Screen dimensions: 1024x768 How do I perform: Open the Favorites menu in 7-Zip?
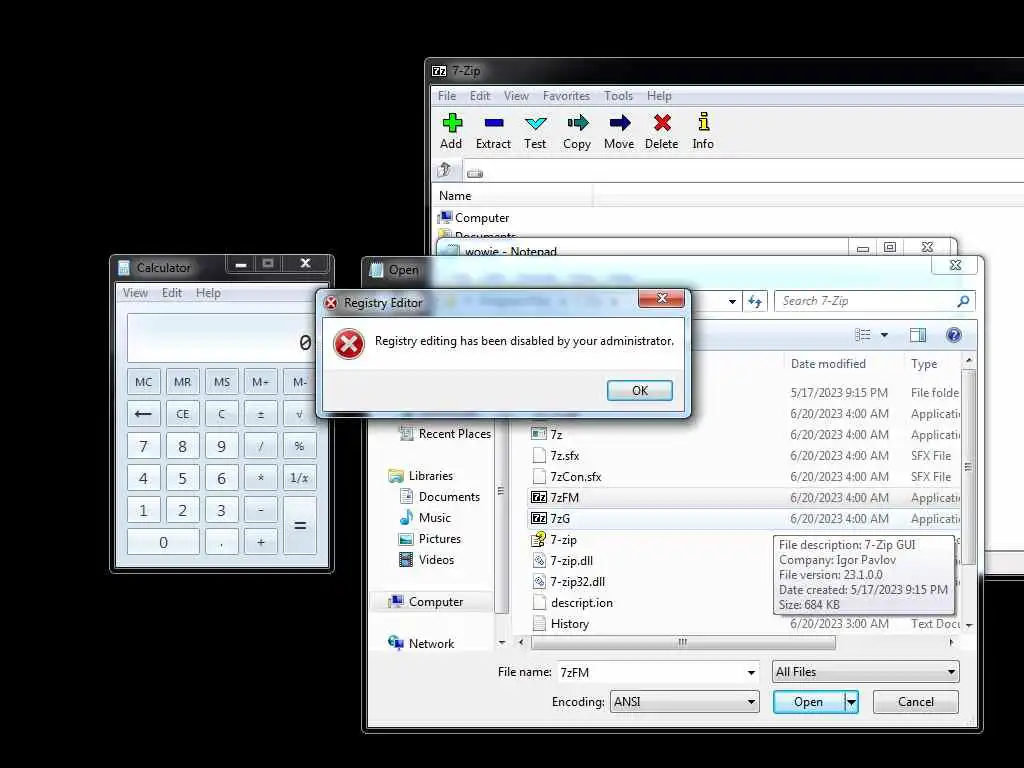pyautogui.click(x=566, y=96)
